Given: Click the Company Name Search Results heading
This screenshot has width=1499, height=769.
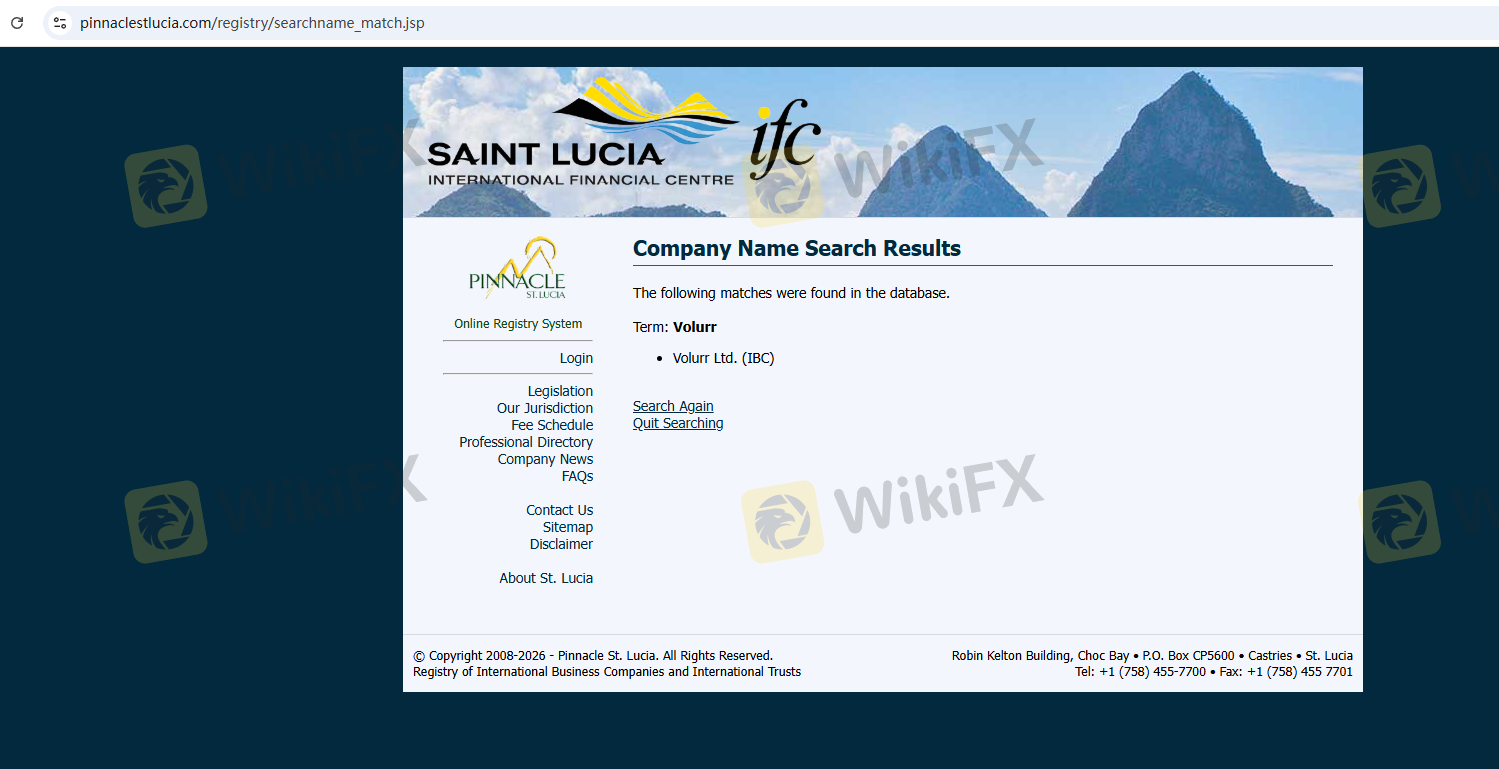Looking at the screenshot, I should click(x=797, y=249).
